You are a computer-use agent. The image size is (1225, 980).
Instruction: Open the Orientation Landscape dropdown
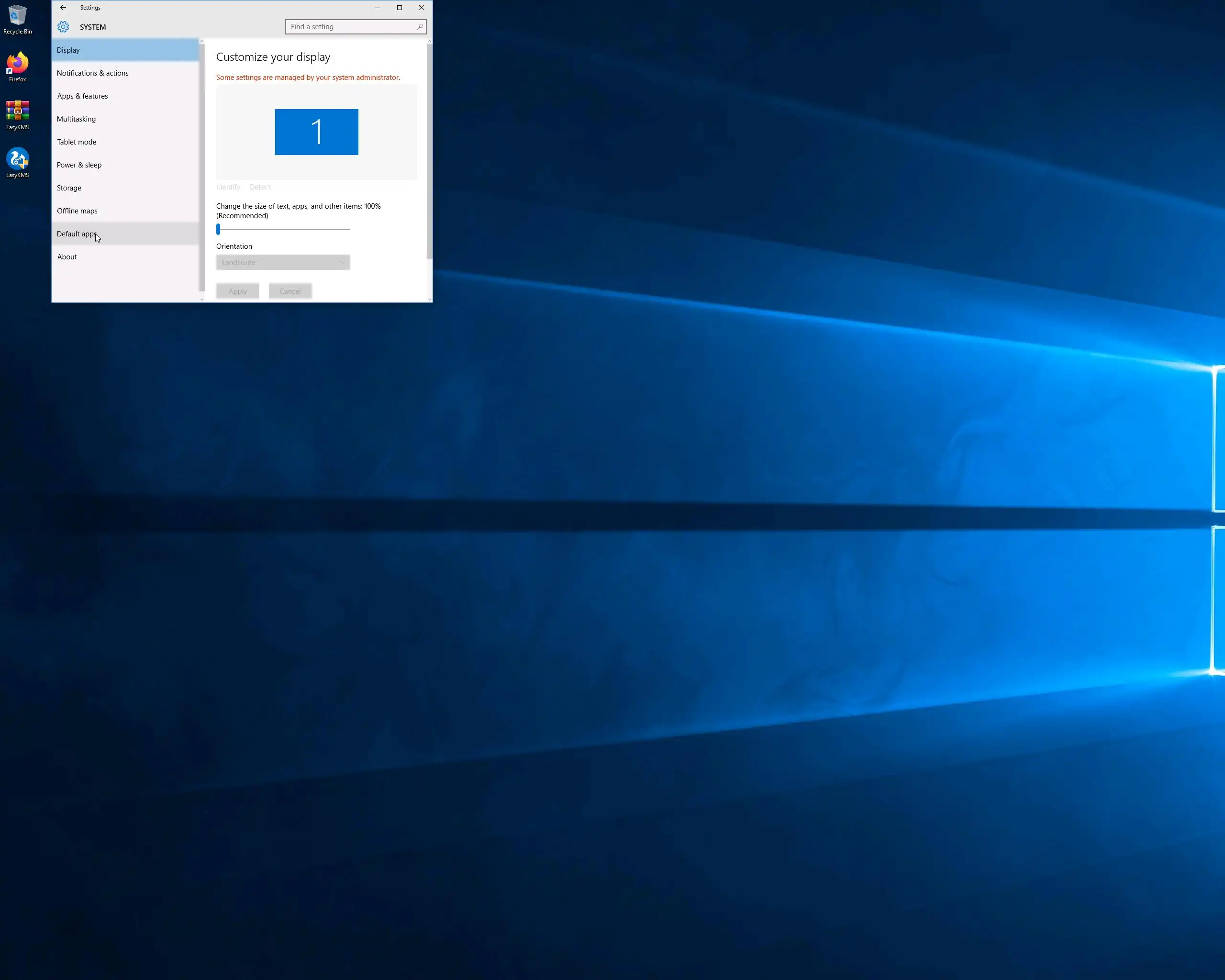[283, 262]
